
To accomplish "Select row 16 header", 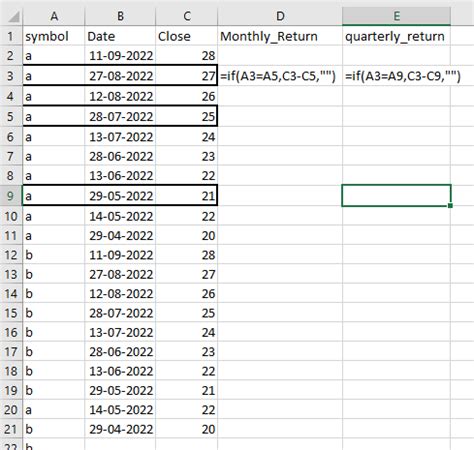I will pos(11,332).
